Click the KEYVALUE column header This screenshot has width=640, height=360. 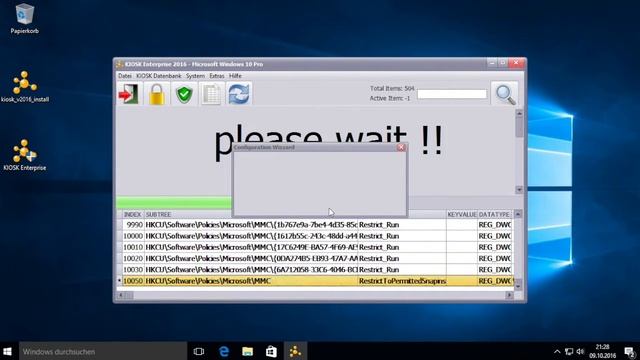462,214
